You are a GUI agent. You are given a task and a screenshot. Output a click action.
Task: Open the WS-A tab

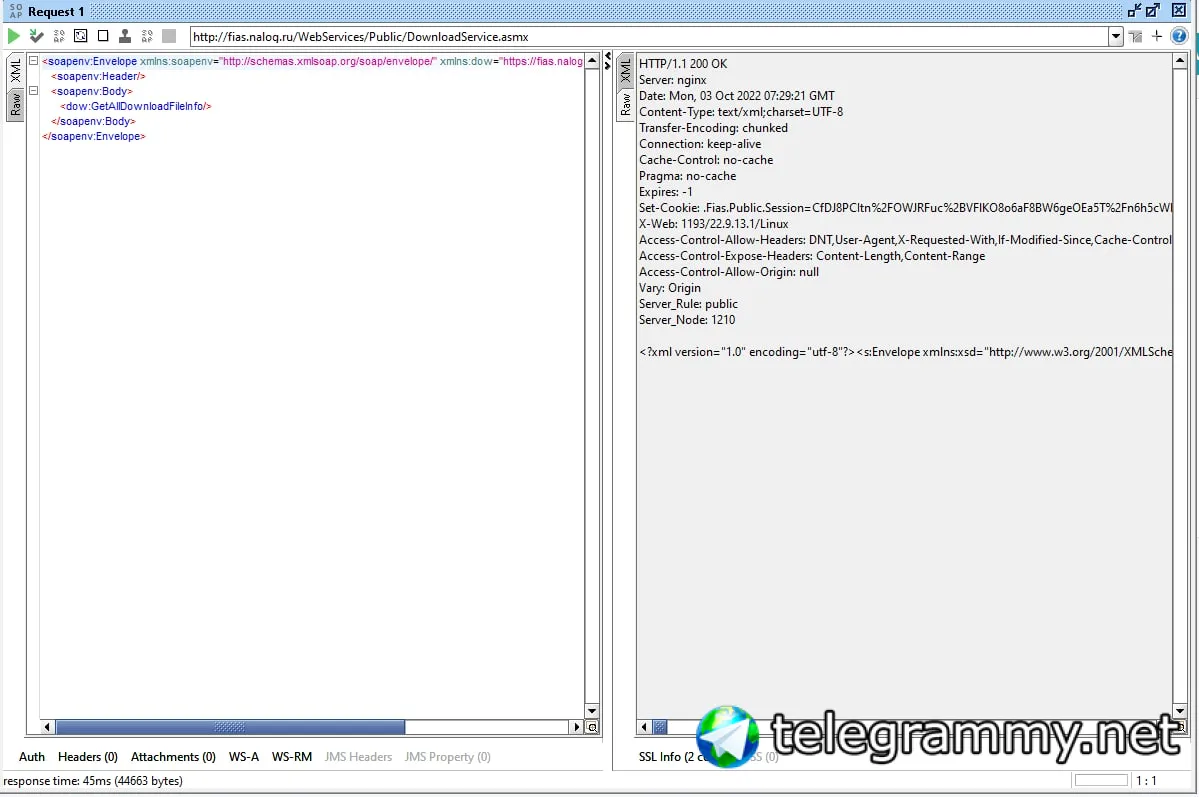pyautogui.click(x=244, y=756)
